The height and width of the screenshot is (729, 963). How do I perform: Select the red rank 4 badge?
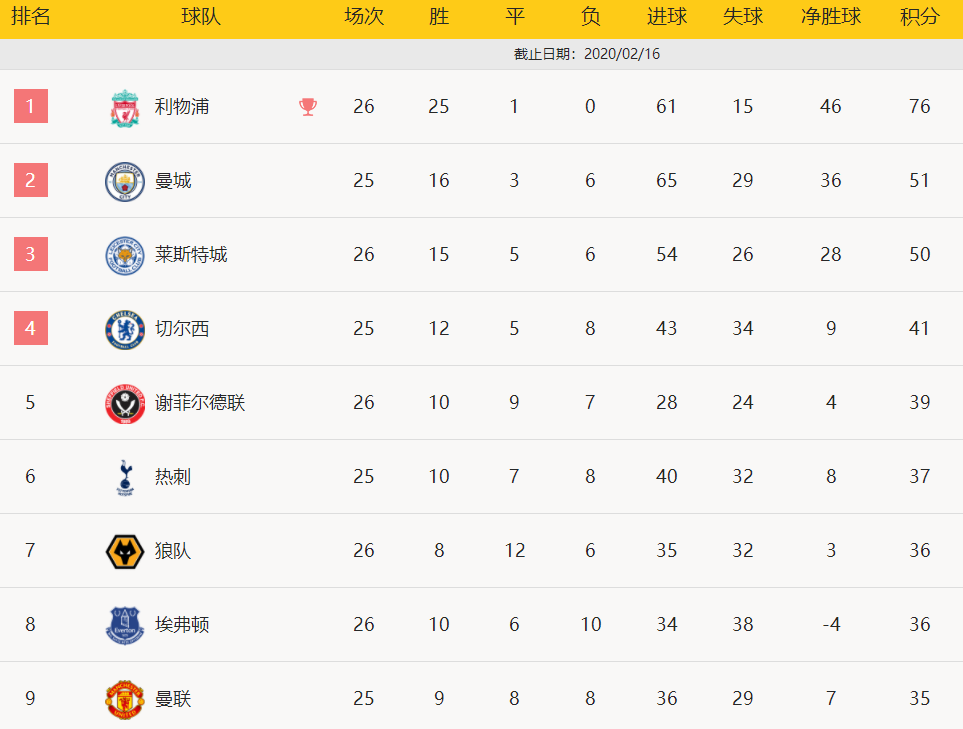point(31,328)
